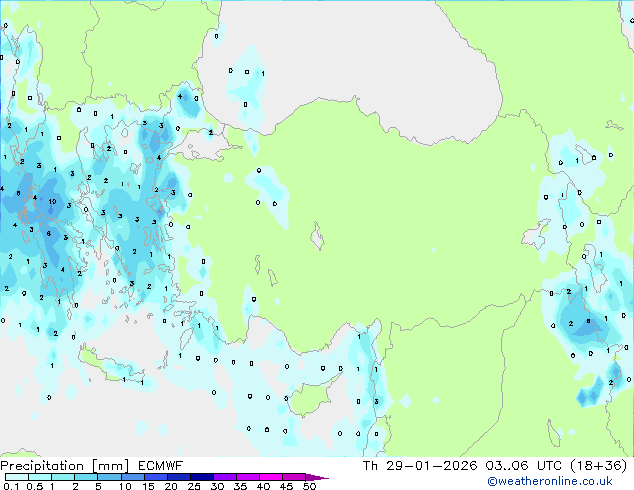Screen dimensions: 634x490
Task: Click the 1–2 mm legend swatch
Action: (63, 477)
